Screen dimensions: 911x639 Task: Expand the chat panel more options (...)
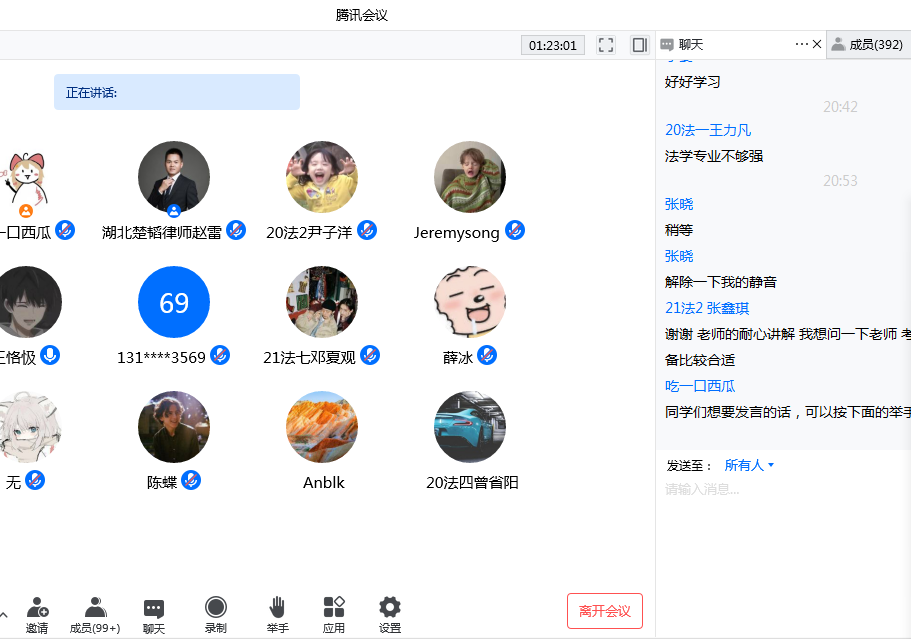tap(801, 44)
